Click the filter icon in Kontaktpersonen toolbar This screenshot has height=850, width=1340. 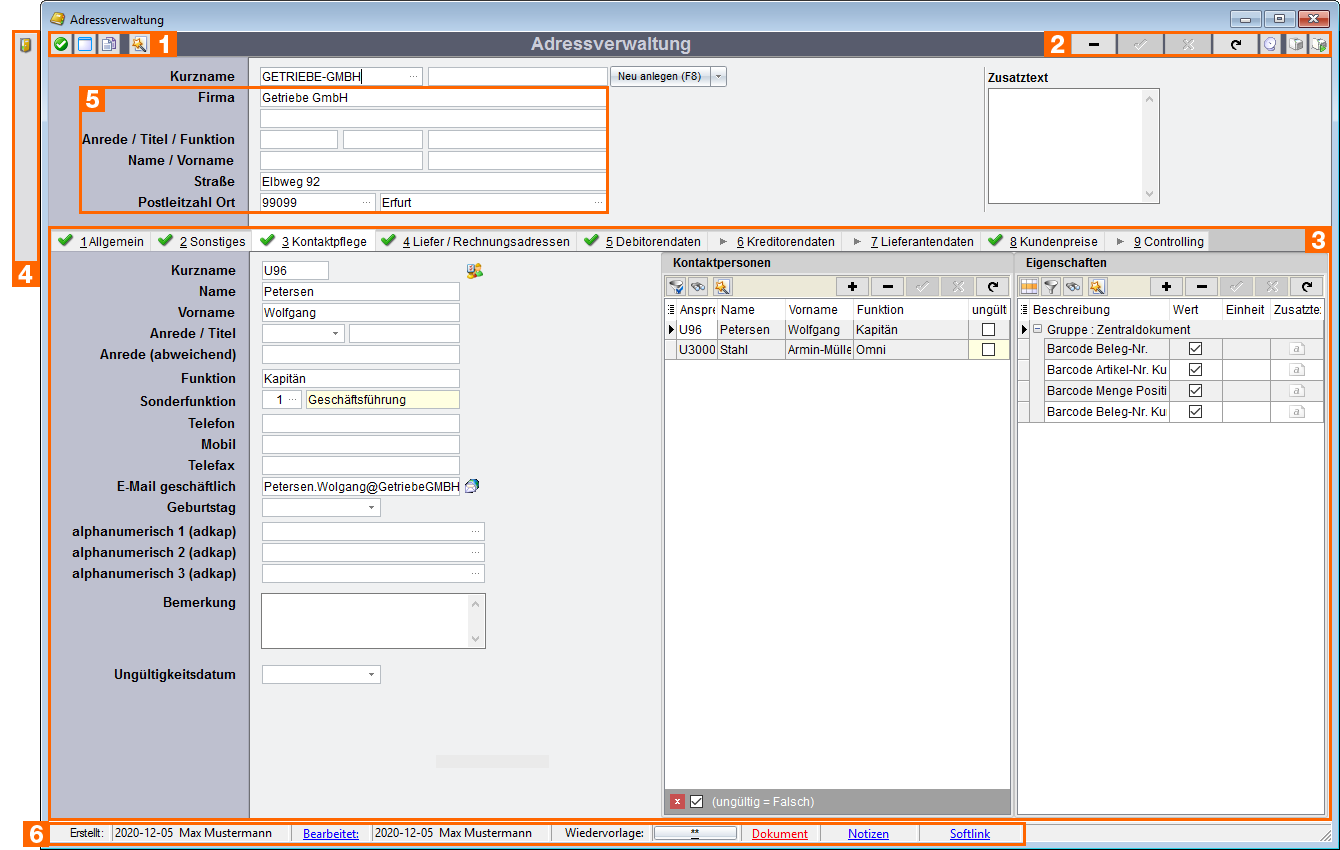click(677, 286)
